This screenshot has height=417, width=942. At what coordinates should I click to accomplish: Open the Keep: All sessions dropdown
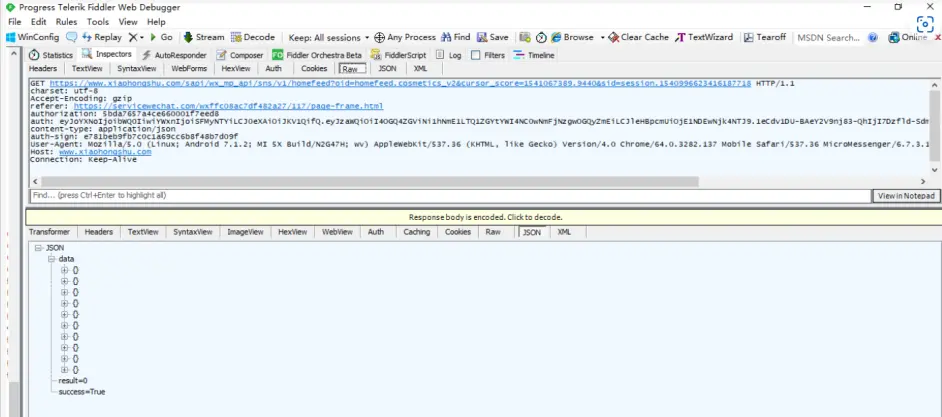click(x=329, y=37)
